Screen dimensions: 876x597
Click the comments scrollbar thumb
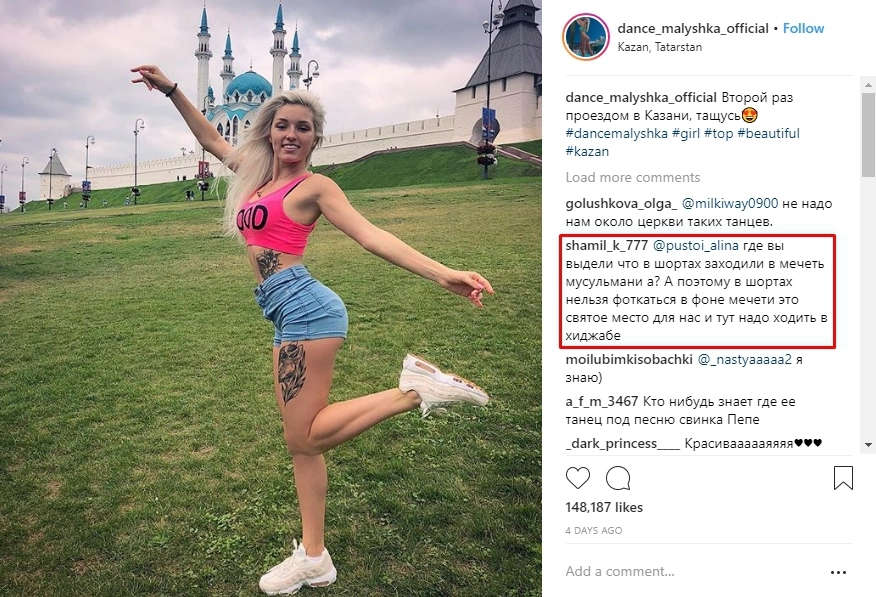click(x=869, y=136)
